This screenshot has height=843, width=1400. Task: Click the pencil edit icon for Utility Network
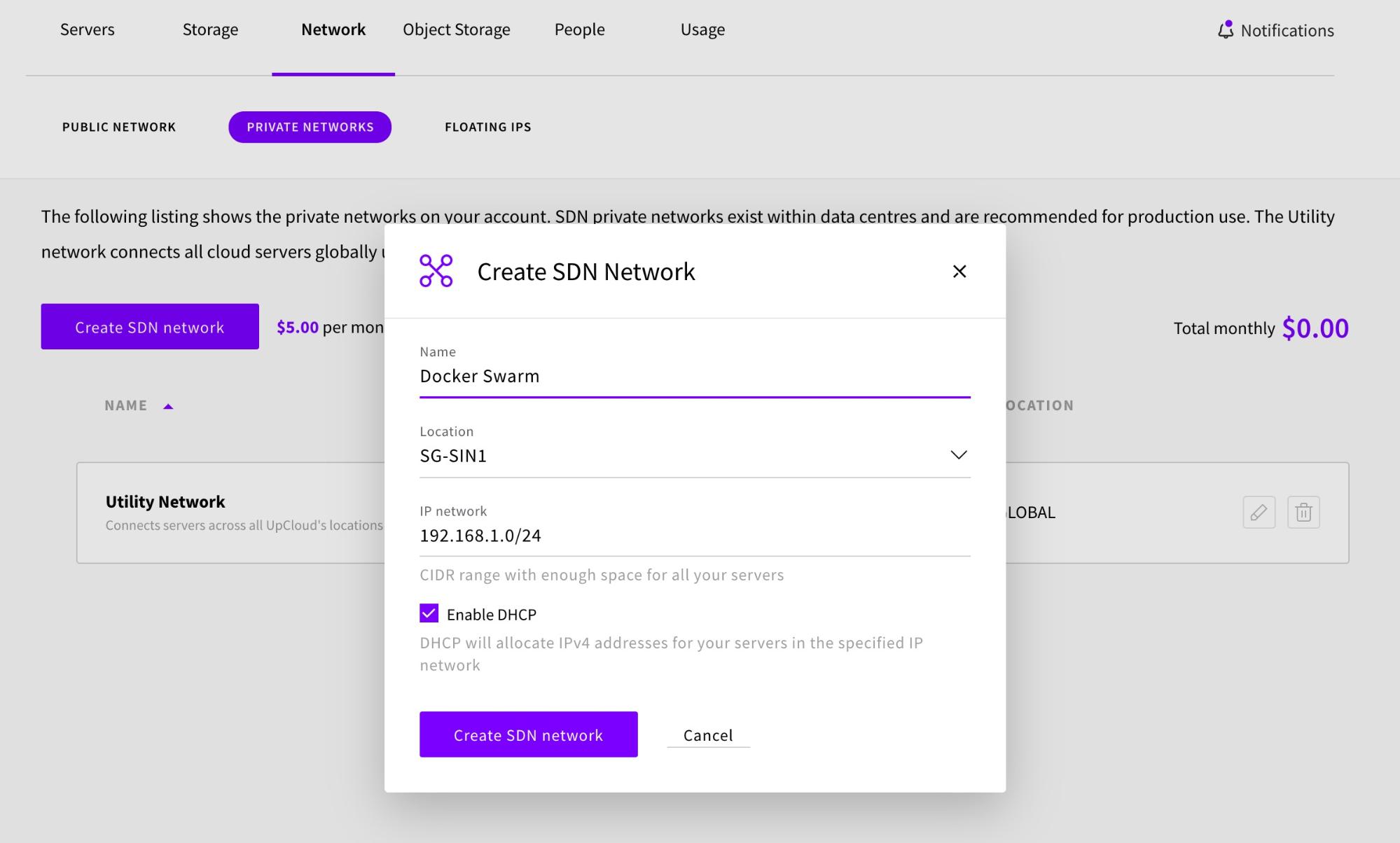tap(1259, 513)
